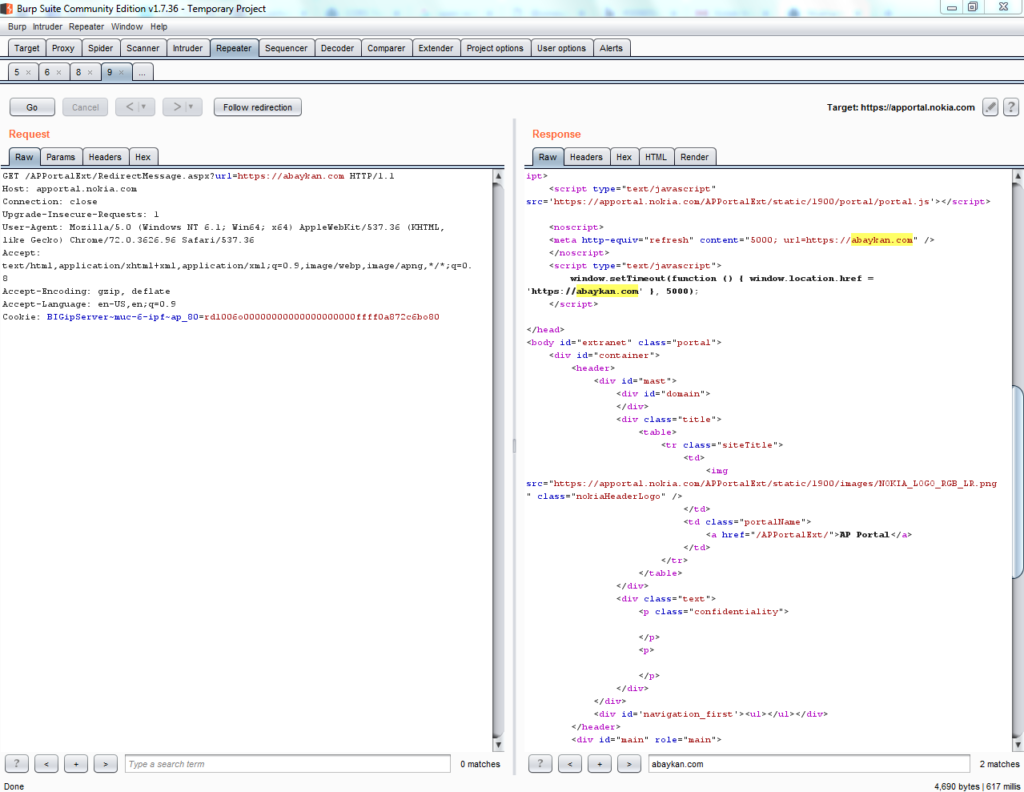
Task: Close Repeater tab 9 with its x
Action: pos(120,73)
